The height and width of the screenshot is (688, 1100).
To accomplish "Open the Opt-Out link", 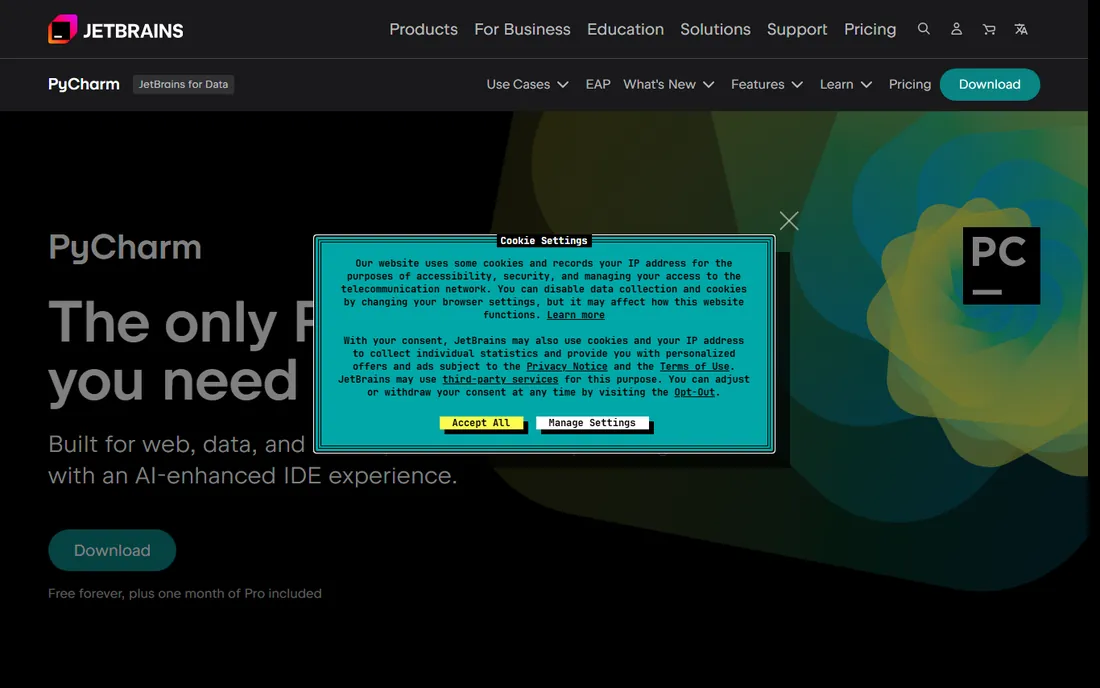I will (695, 392).
